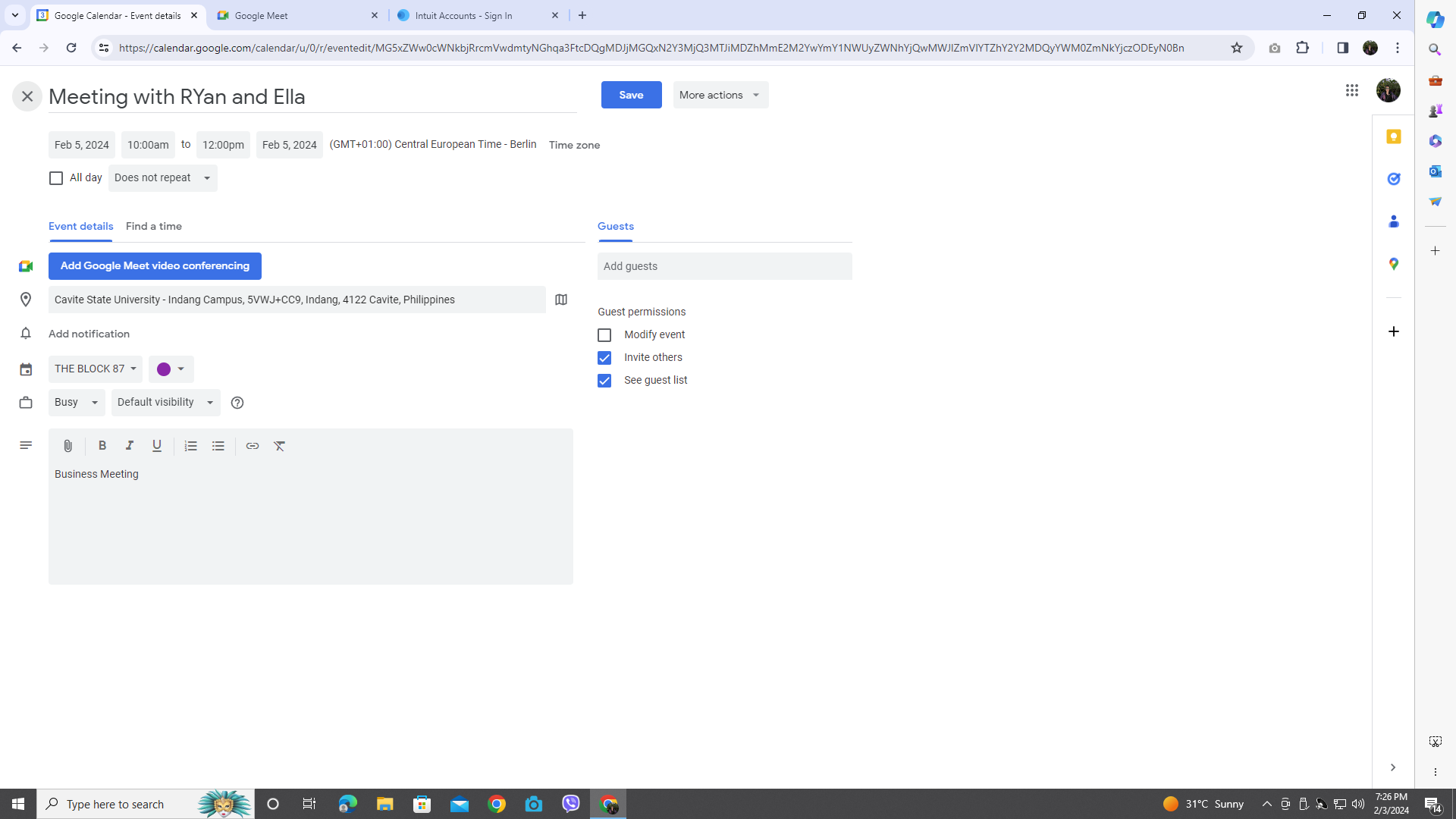The height and width of the screenshot is (819, 1456).
Task: Toggle italic formatting in description
Action: 130,446
